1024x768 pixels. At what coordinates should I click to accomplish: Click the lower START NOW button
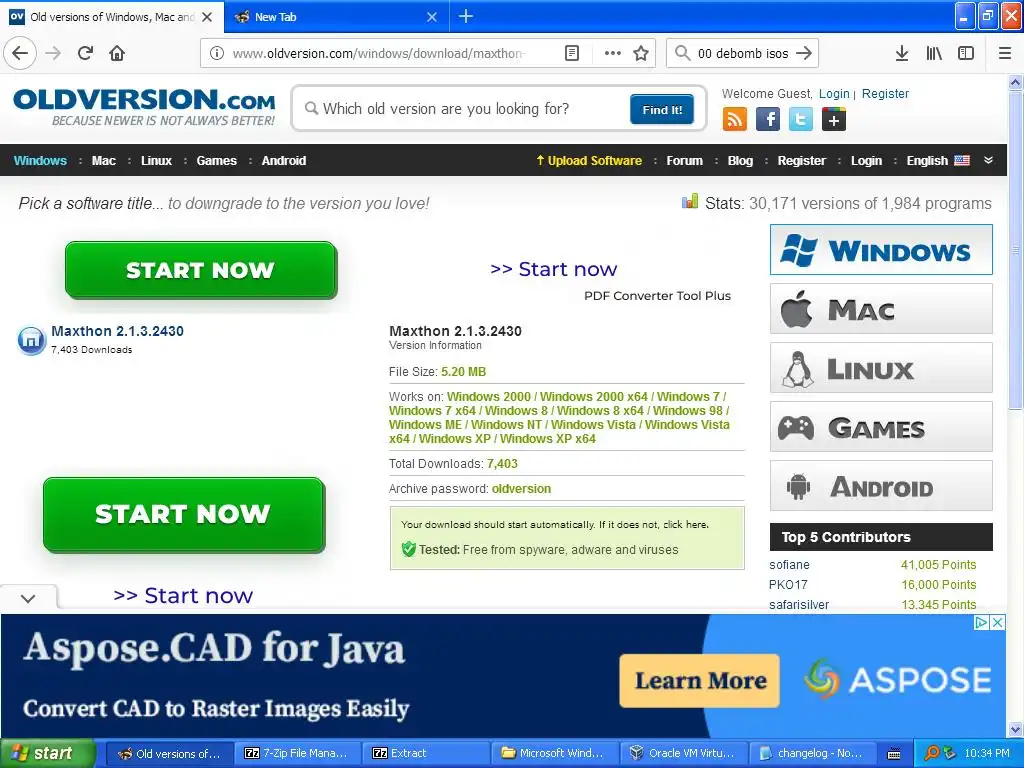pyautogui.click(x=184, y=514)
